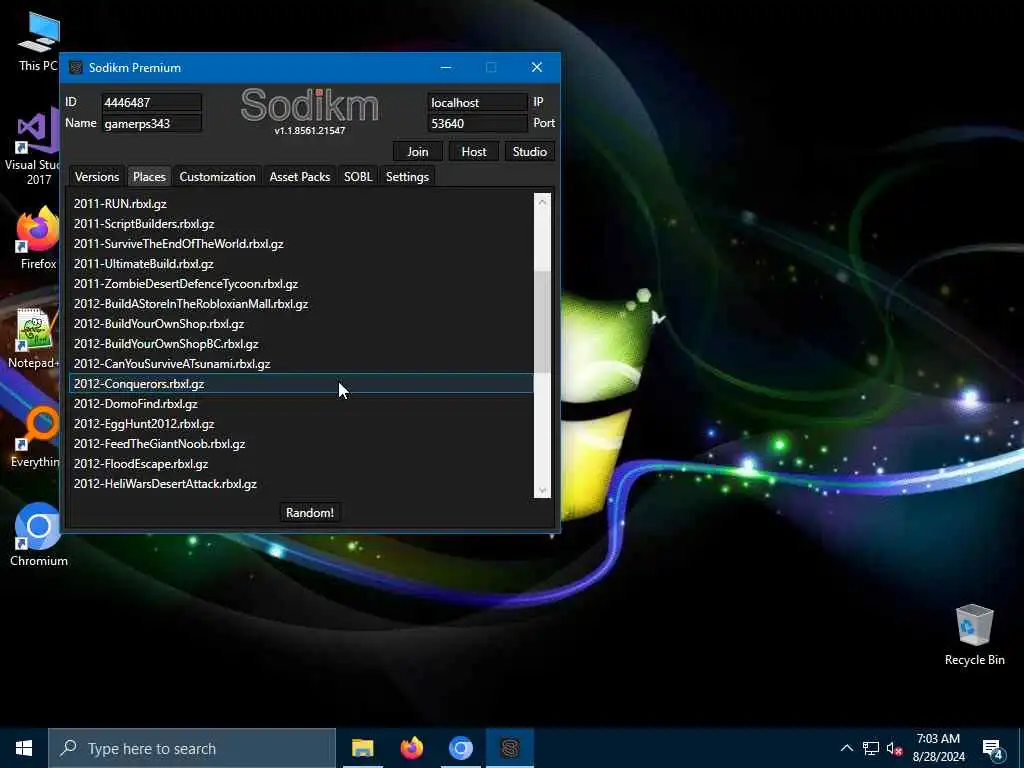Open File Explorer from the taskbar
Viewport: 1024px width, 768px height.
click(362, 748)
